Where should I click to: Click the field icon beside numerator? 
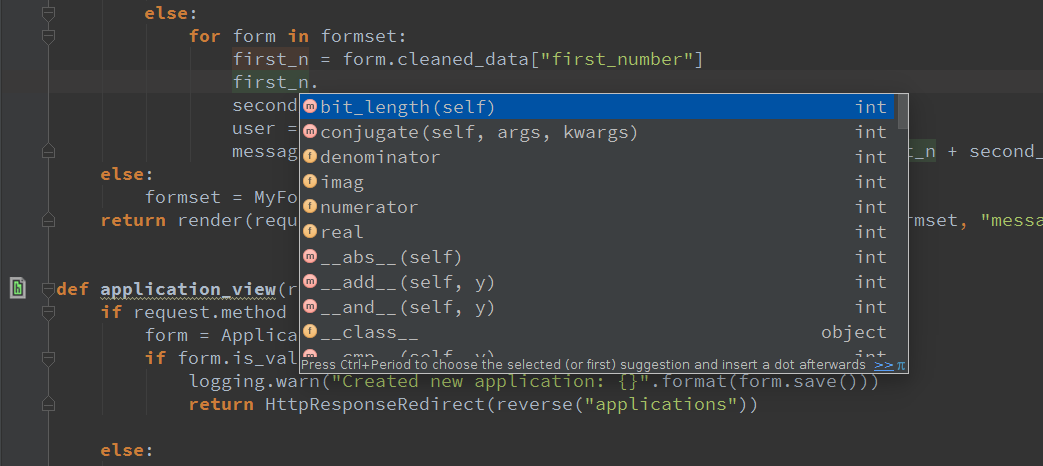[310, 207]
